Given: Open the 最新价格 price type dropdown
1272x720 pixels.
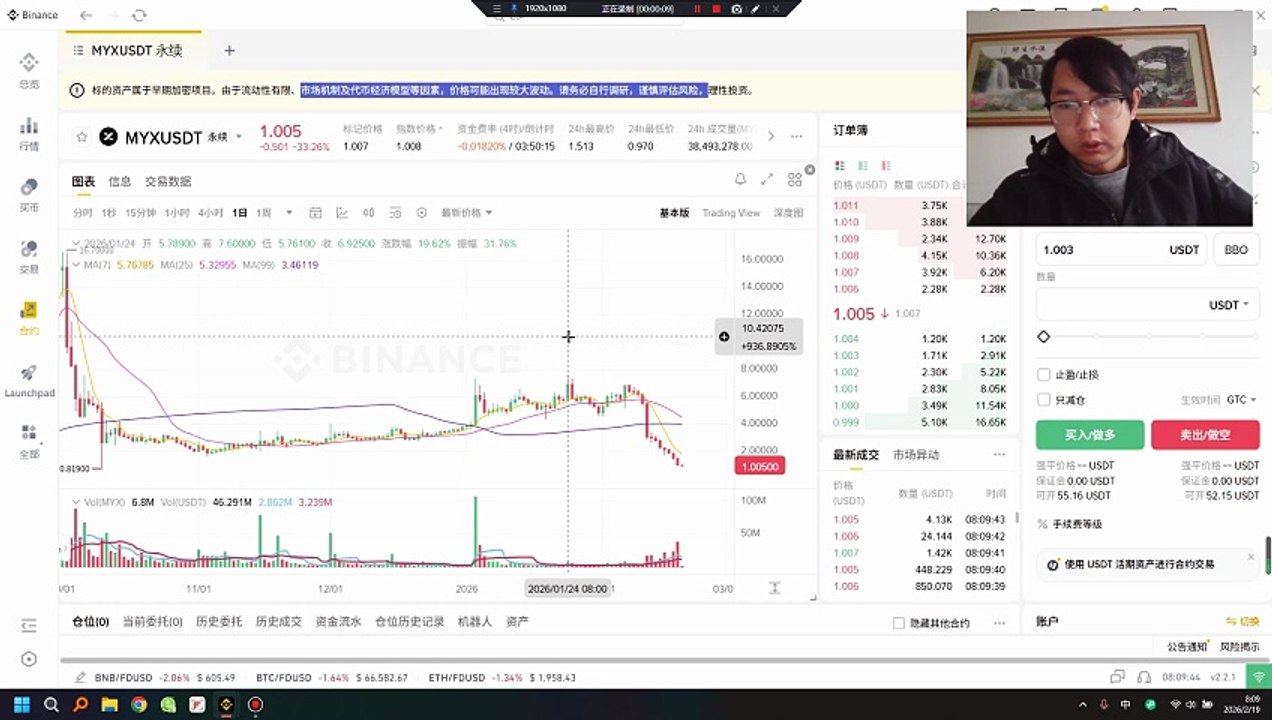Looking at the screenshot, I should (x=467, y=212).
